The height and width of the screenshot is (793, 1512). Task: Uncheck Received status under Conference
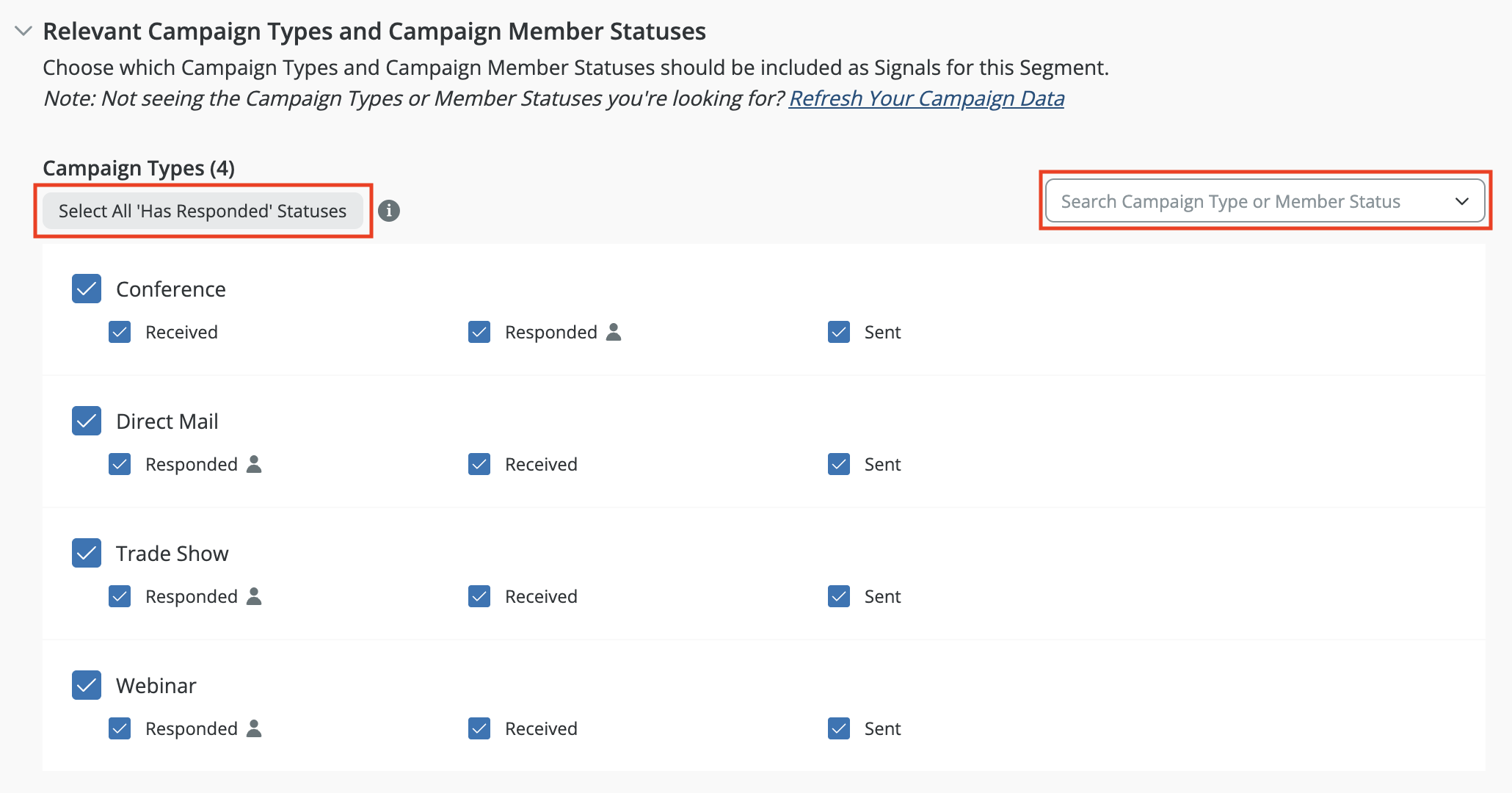(120, 332)
